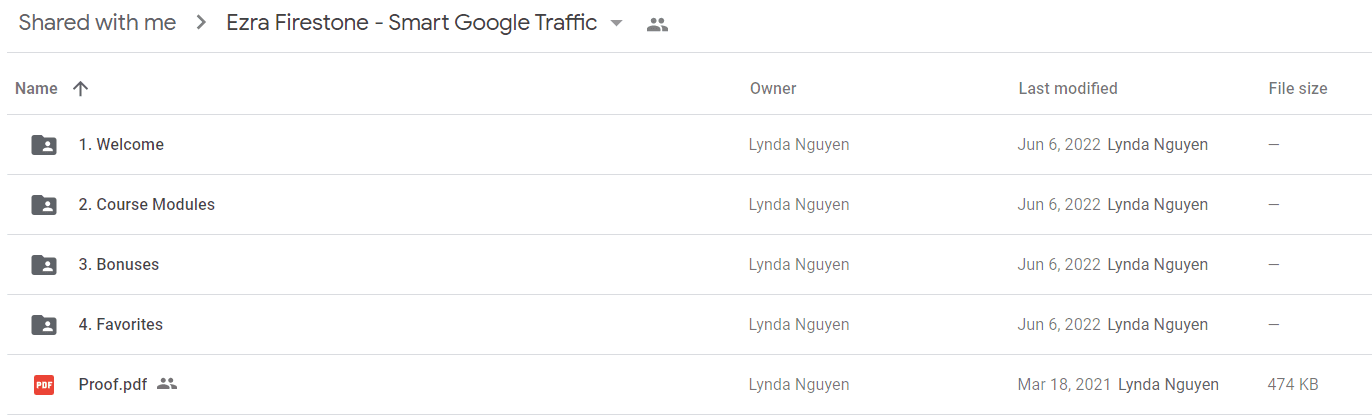Click the File size column header
The image size is (1372, 416).
point(1298,88)
